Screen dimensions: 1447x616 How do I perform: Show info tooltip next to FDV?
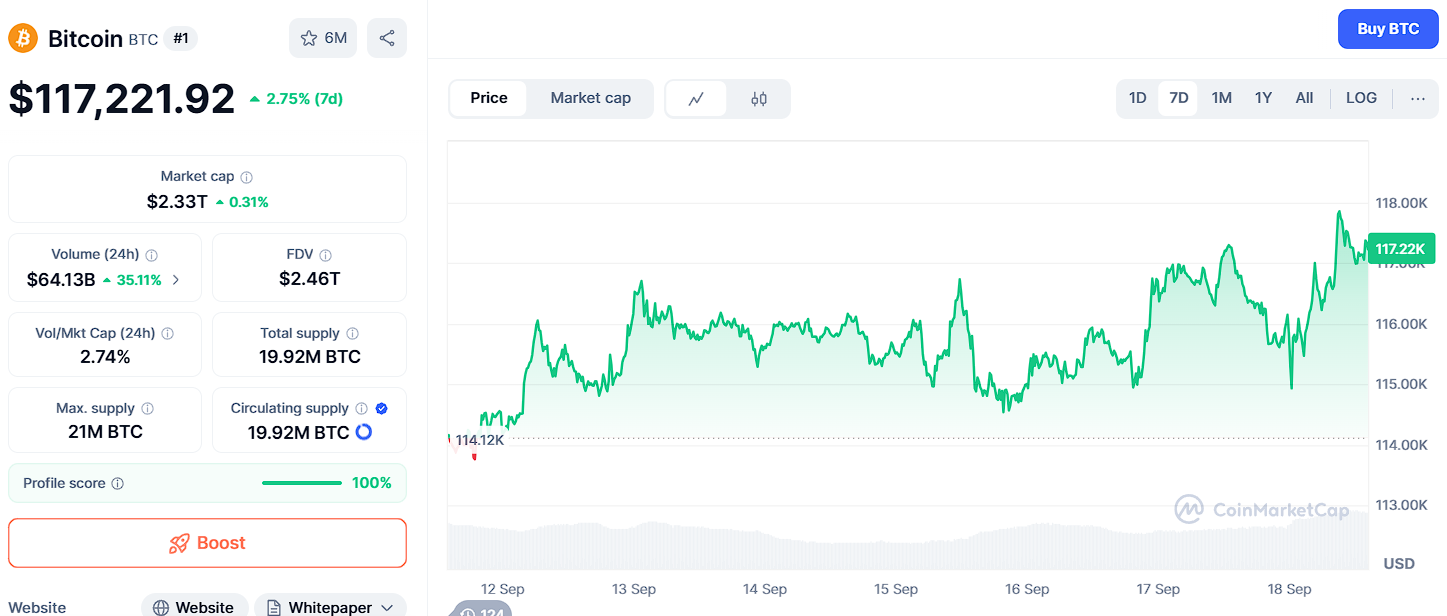click(326, 255)
